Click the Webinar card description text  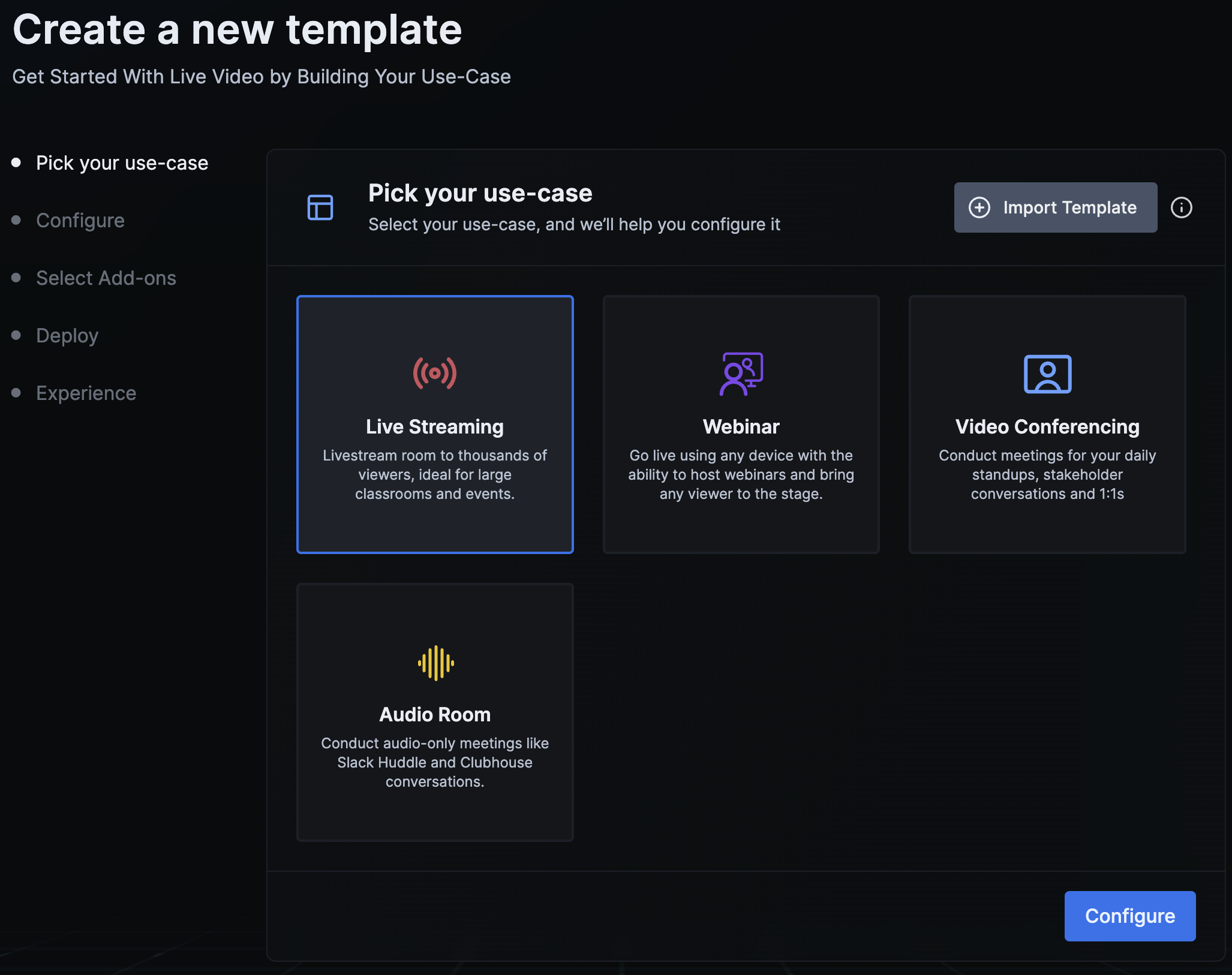click(x=741, y=474)
